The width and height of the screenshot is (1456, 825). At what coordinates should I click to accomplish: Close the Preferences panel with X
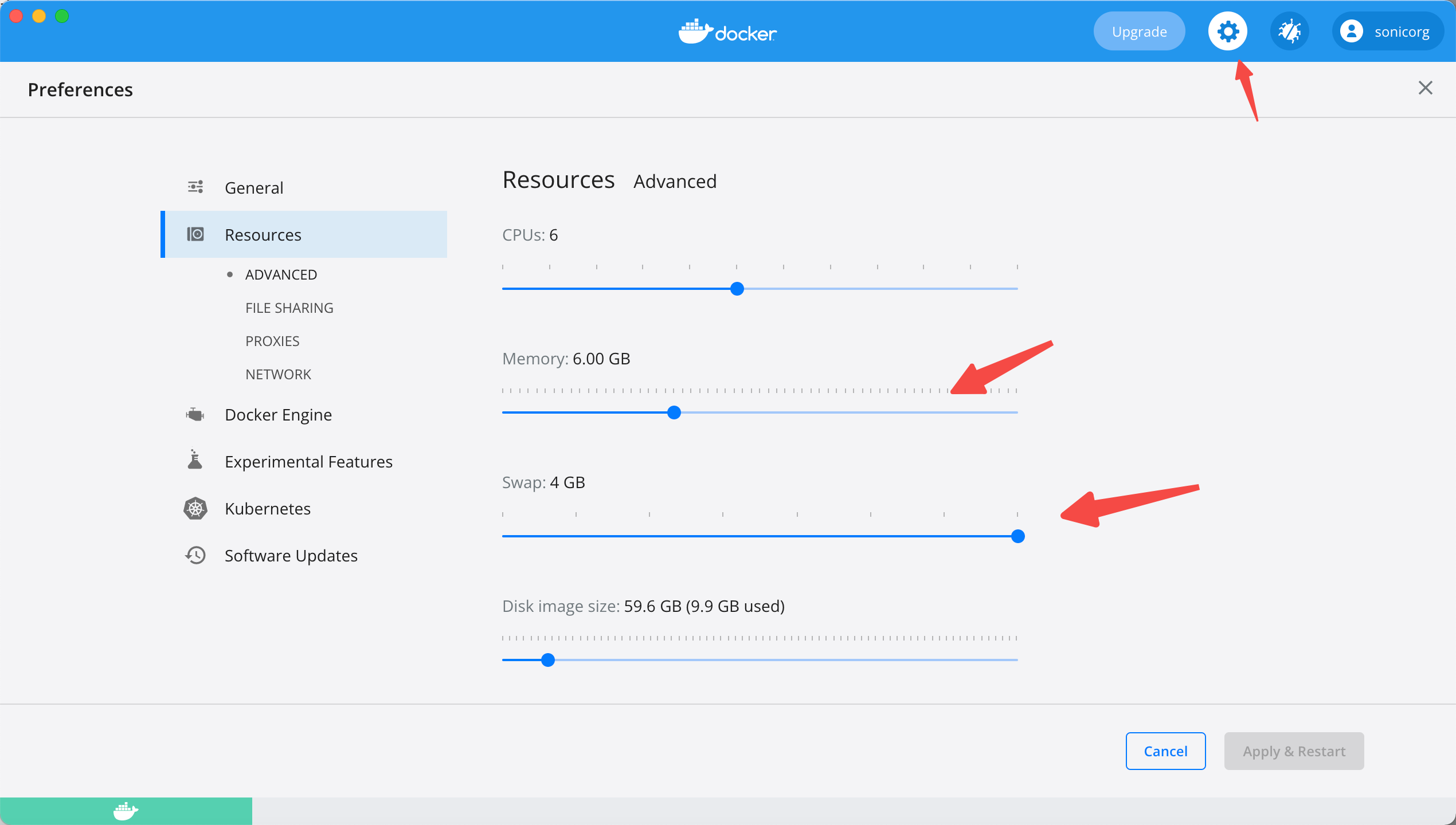click(1425, 88)
